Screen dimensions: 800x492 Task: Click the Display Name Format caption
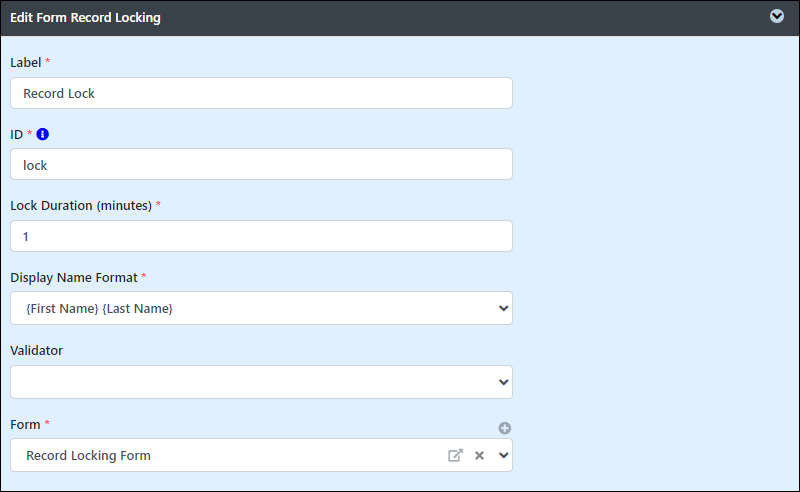[x=74, y=278]
